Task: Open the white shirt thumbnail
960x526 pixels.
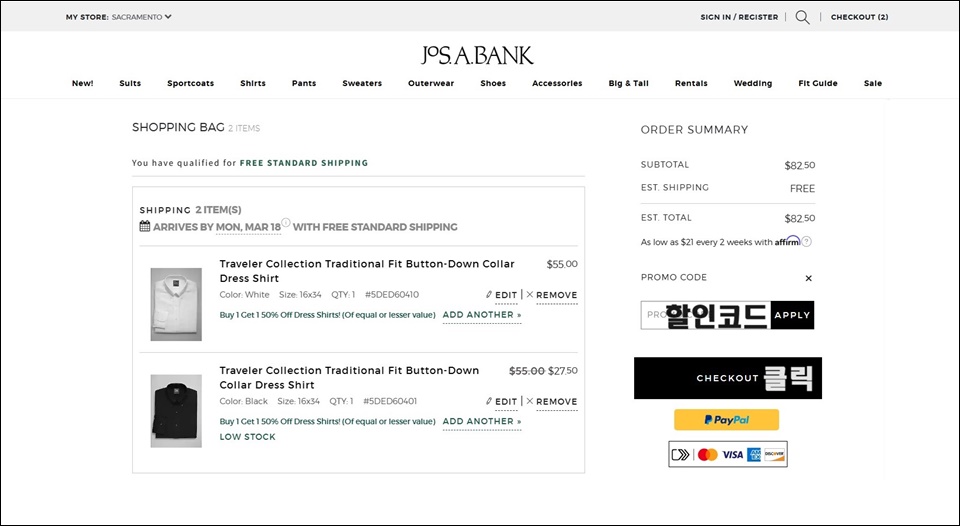Action: (x=176, y=304)
